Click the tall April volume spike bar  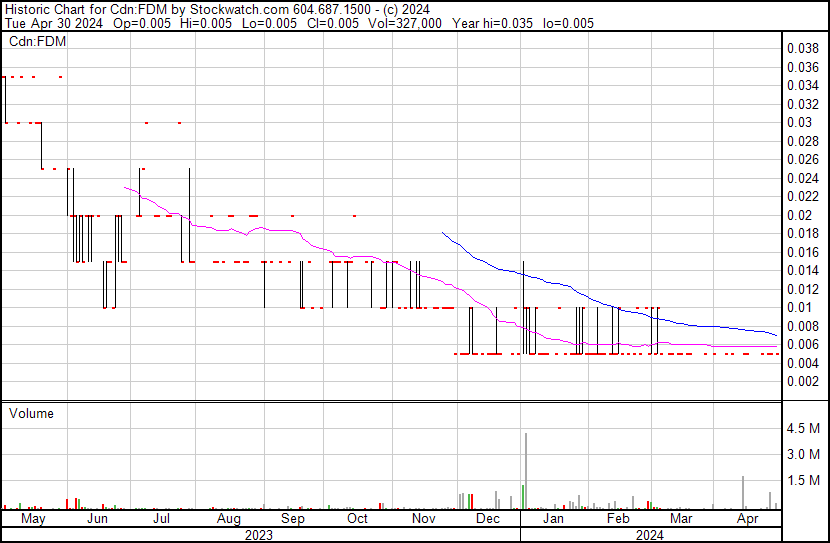tap(743, 493)
